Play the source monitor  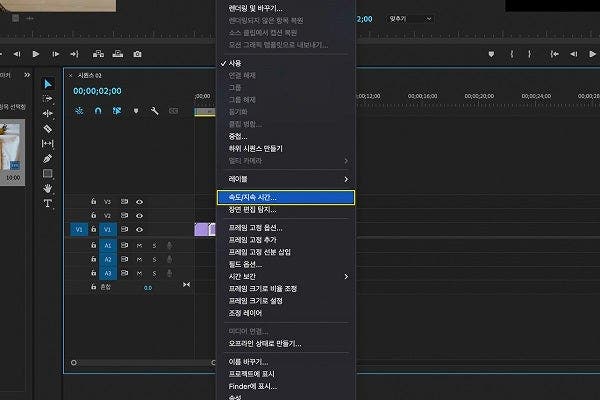pyautogui.click(x=36, y=54)
